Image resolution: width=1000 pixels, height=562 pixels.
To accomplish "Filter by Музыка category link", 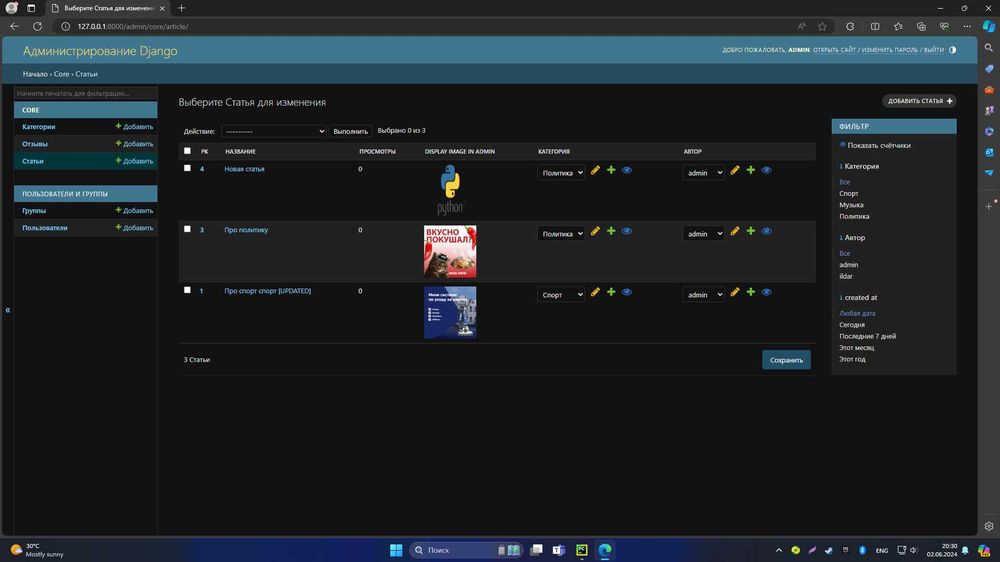I will coord(851,205).
